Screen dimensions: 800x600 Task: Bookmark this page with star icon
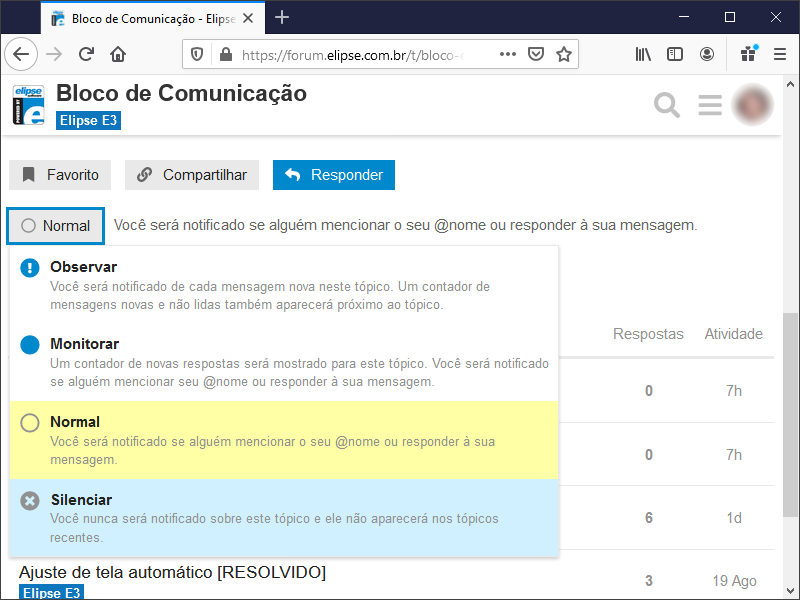[x=564, y=54]
